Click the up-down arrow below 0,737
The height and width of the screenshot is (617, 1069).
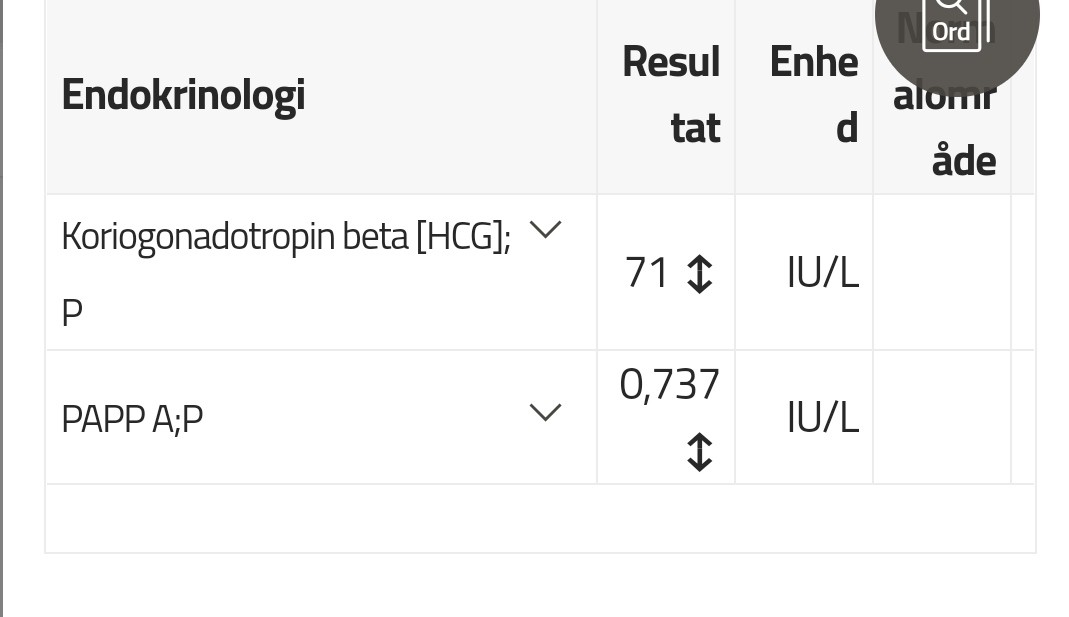[700, 451]
